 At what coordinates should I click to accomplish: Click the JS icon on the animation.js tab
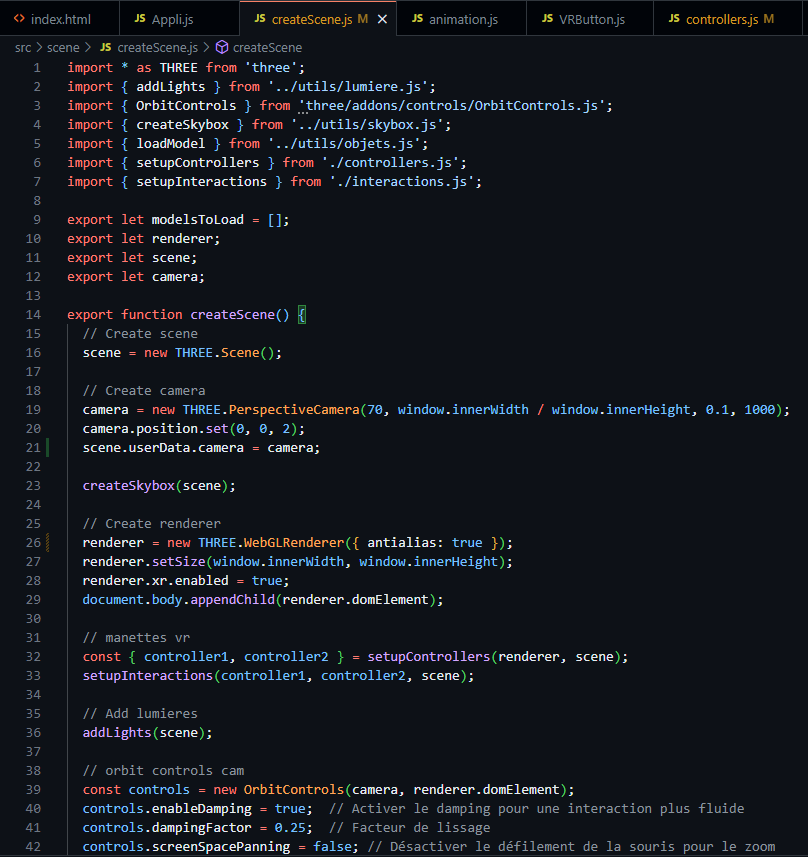coord(418,19)
